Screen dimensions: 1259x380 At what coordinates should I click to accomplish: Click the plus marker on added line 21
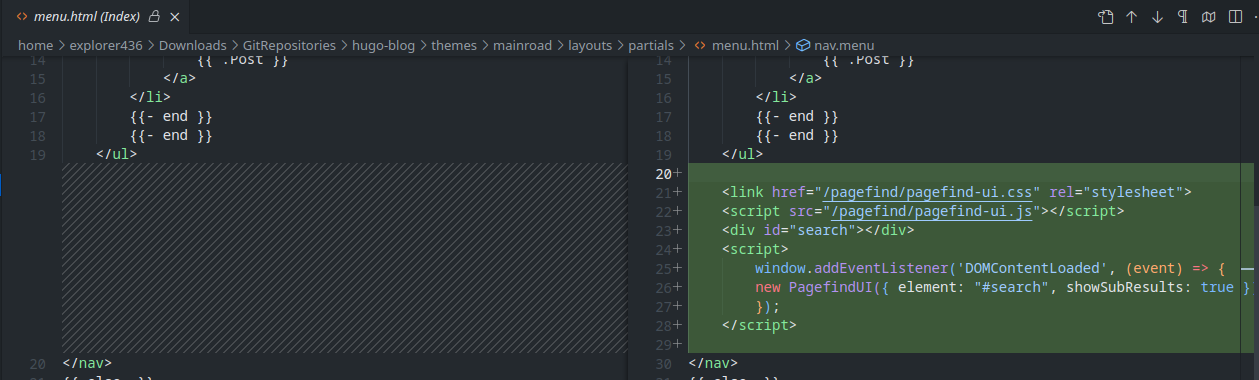pyautogui.click(x=678, y=192)
